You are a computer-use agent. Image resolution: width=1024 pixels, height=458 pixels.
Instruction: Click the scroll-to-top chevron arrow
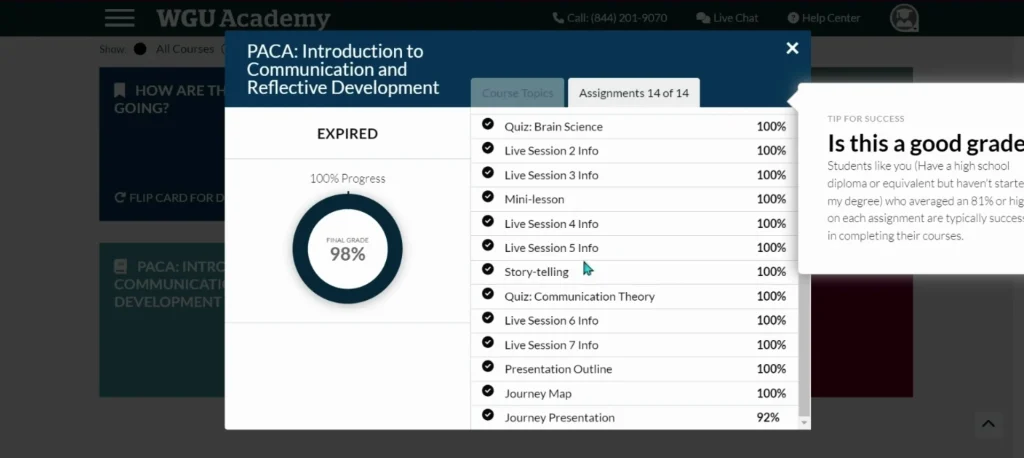point(988,424)
